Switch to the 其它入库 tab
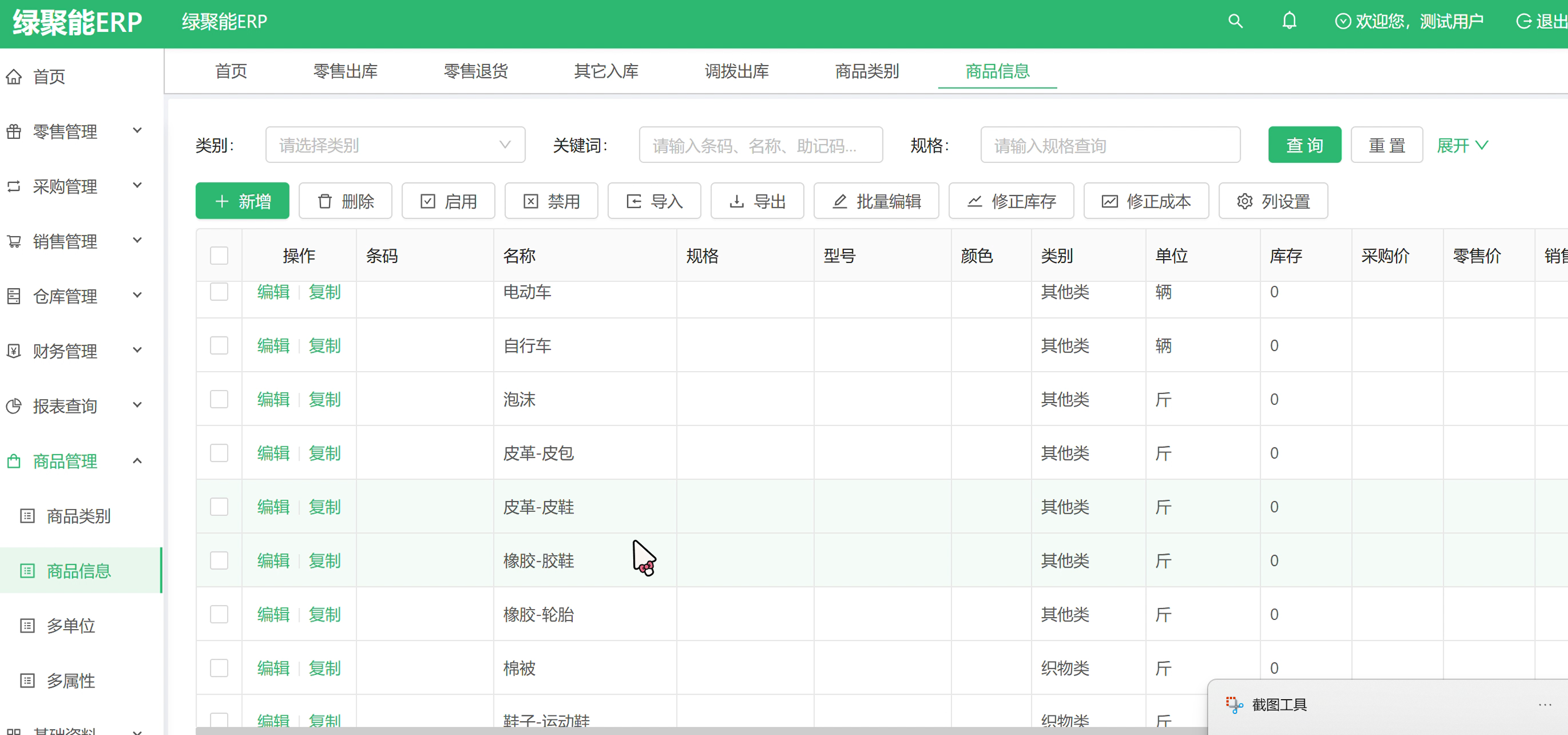Viewport: 1568px width, 735px height. tap(606, 71)
